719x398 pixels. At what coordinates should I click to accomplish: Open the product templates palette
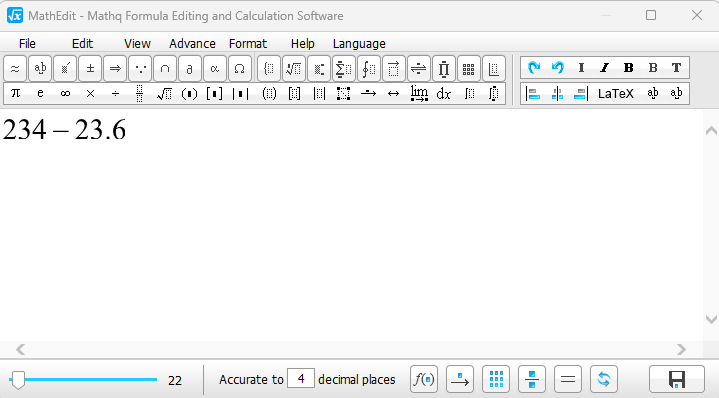pos(443,69)
